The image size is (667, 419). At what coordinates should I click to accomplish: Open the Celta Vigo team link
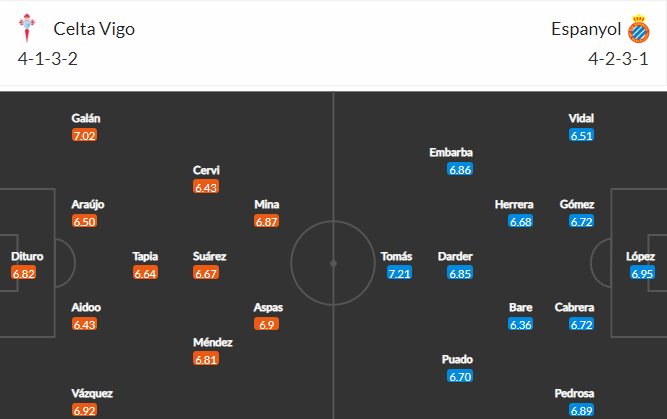94,29
